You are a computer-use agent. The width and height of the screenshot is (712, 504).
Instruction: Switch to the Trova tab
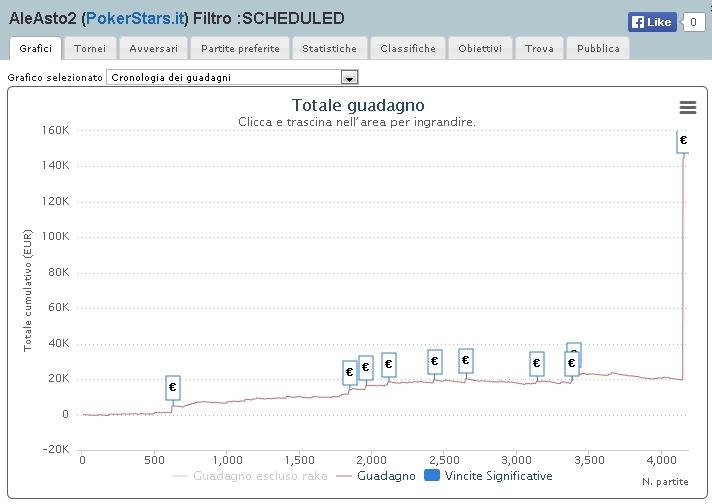click(539, 48)
